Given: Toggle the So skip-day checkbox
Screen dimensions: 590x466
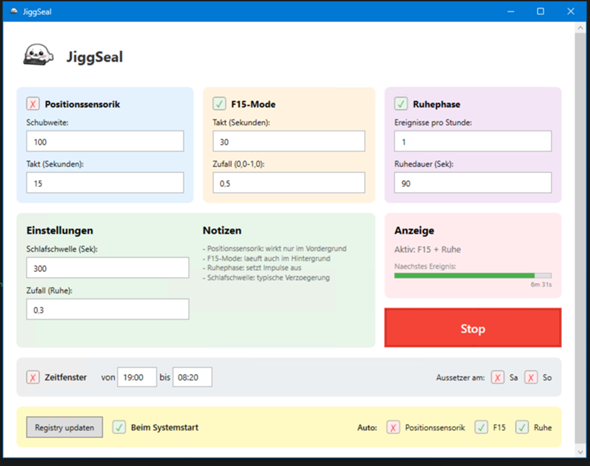Looking at the screenshot, I should 531,377.
